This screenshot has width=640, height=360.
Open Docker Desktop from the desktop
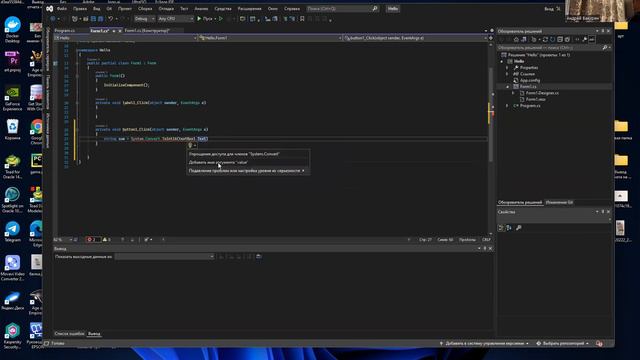click(12, 30)
